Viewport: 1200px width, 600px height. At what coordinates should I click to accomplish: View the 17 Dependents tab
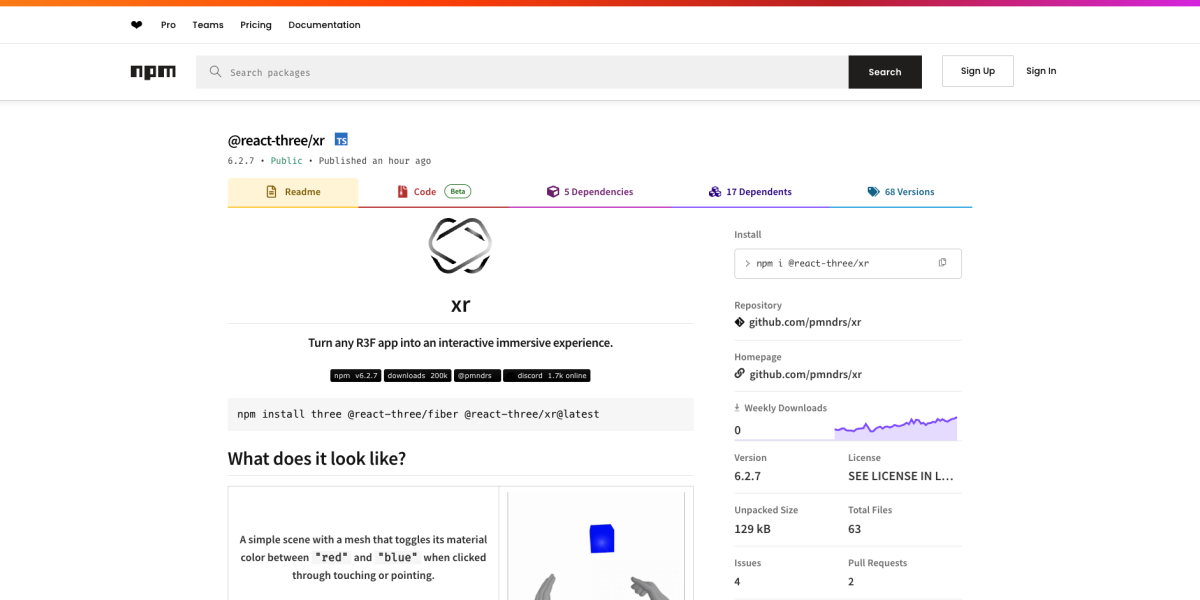(x=750, y=192)
